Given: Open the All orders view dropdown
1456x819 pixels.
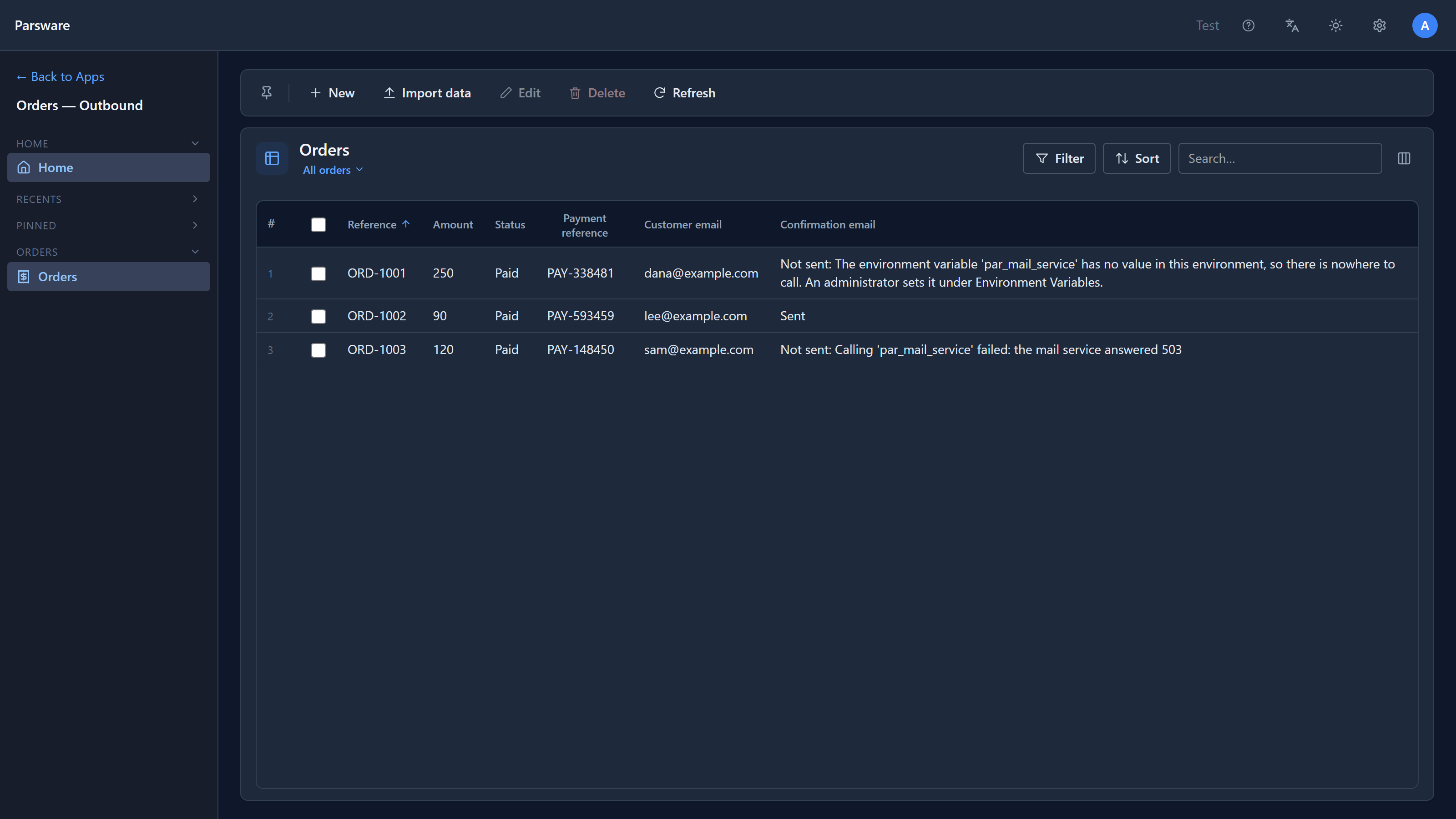Looking at the screenshot, I should (x=333, y=170).
